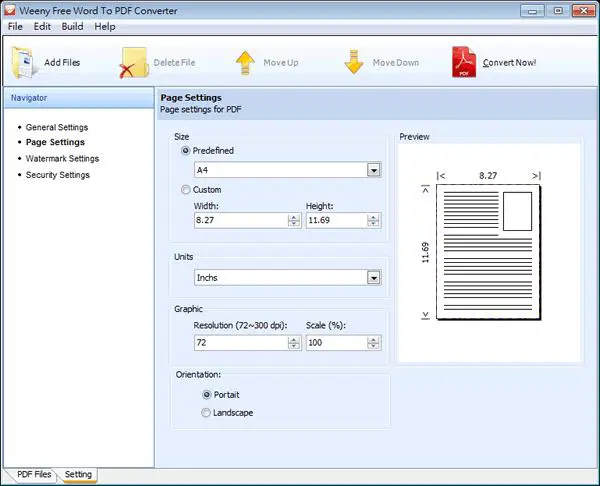Open the Build menu

(x=72, y=26)
